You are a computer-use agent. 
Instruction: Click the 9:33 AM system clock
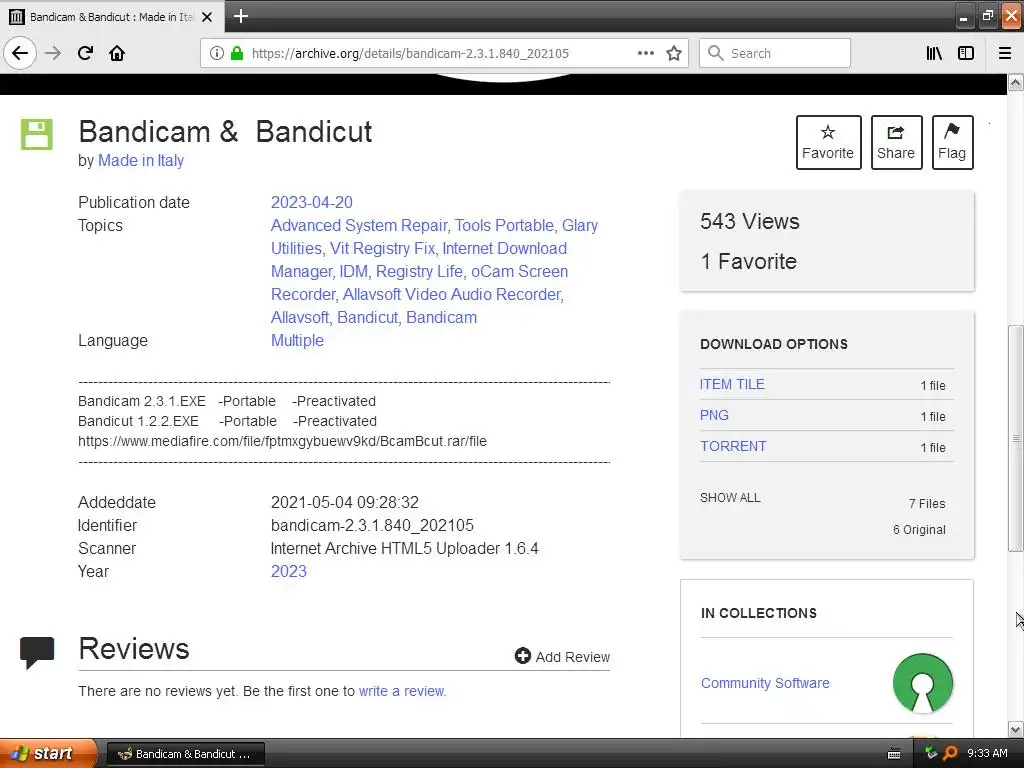[987, 753]
